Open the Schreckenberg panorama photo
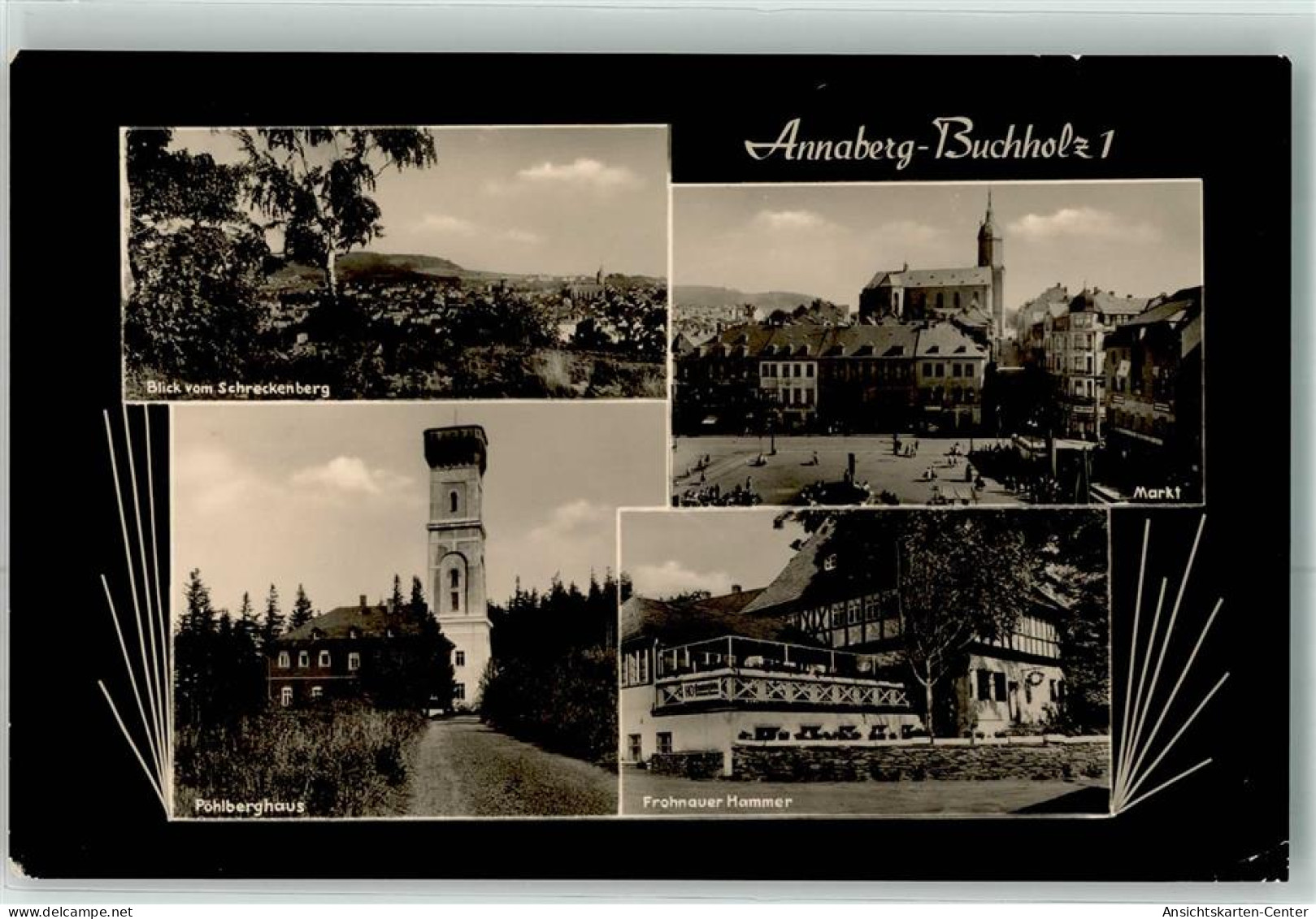Viewport: 1316px width, 919px height. [x=395, y=263]
